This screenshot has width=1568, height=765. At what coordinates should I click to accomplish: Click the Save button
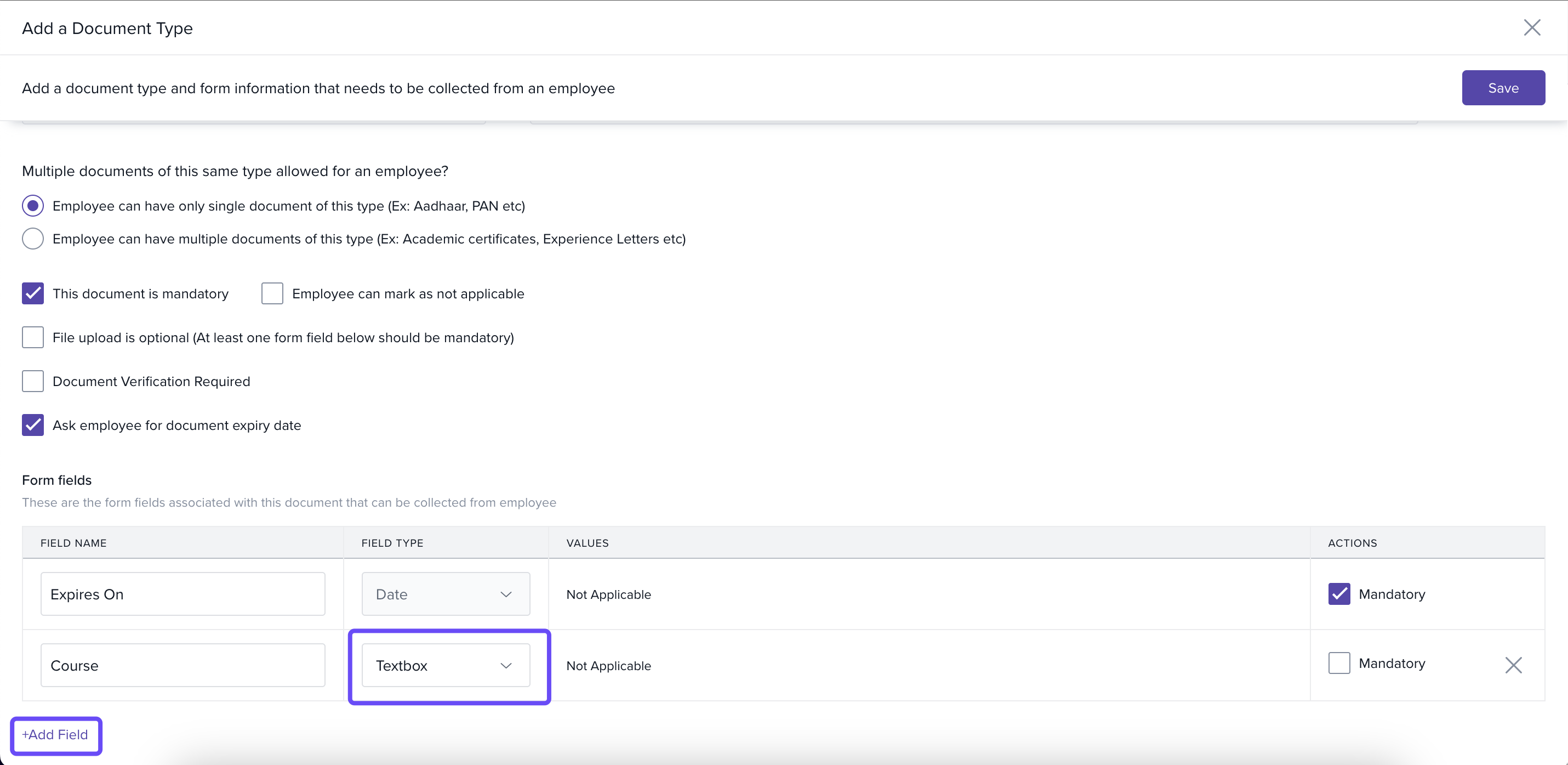click(1503, 88)
